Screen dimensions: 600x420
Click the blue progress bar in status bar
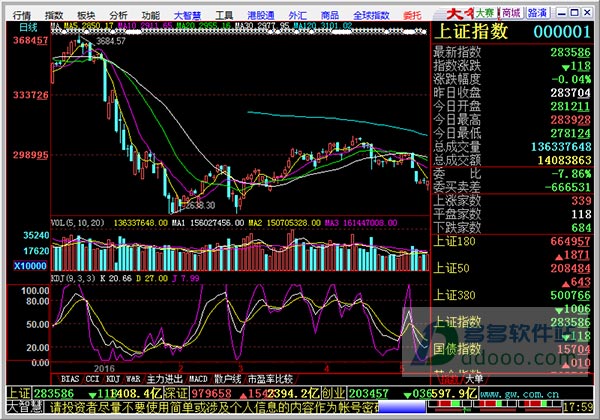click(402, 407)
